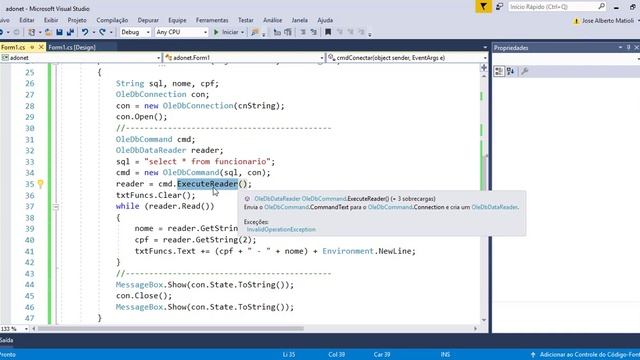
Task: Start debugging with green Iniciar arrow
Action: coord(216,32)
